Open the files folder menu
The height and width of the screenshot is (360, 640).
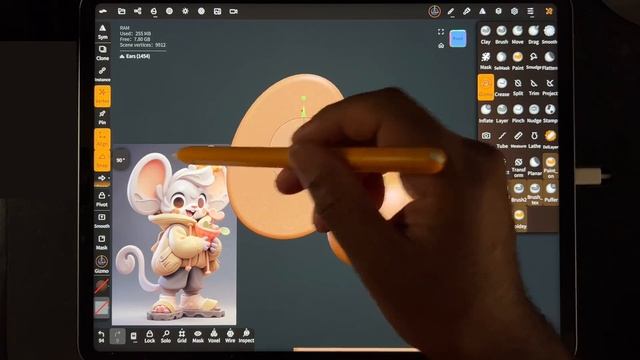[122, 11]
